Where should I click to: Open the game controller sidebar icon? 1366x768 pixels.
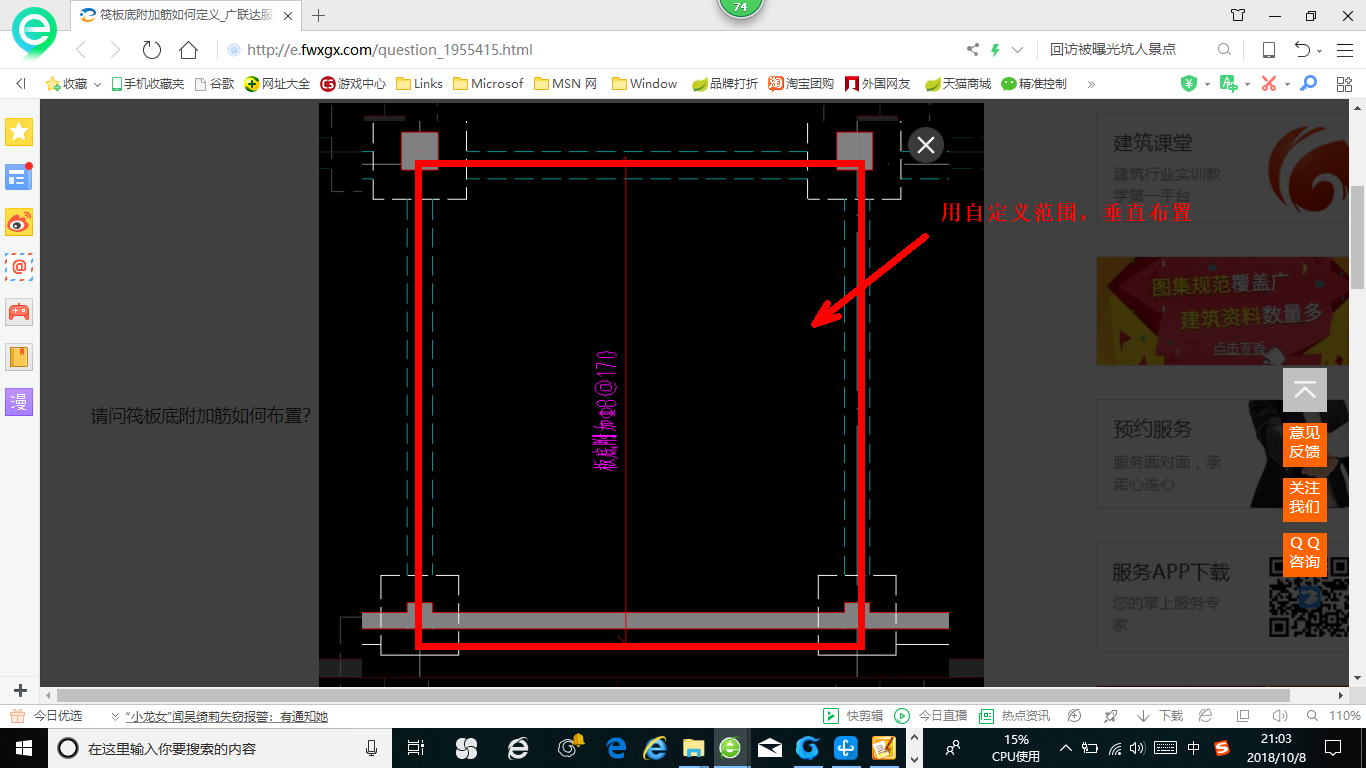click(19, 312)
